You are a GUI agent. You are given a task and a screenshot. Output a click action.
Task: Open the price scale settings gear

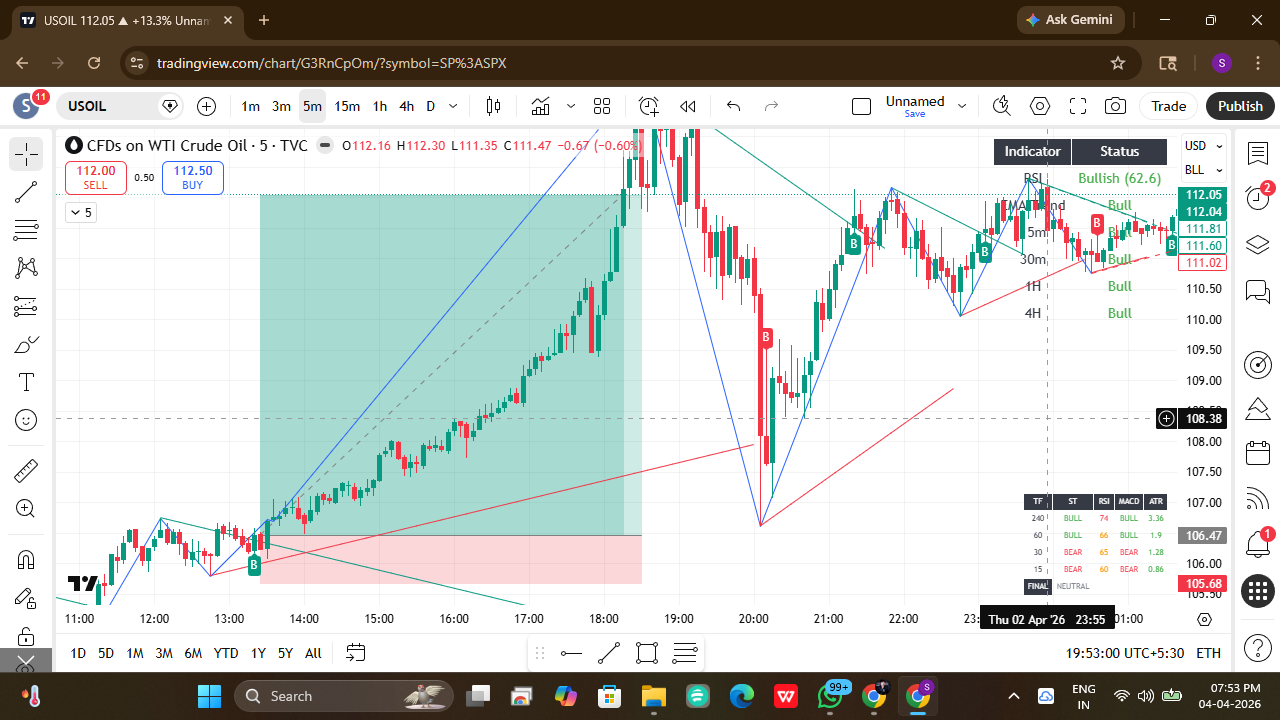coord(1205,619)
